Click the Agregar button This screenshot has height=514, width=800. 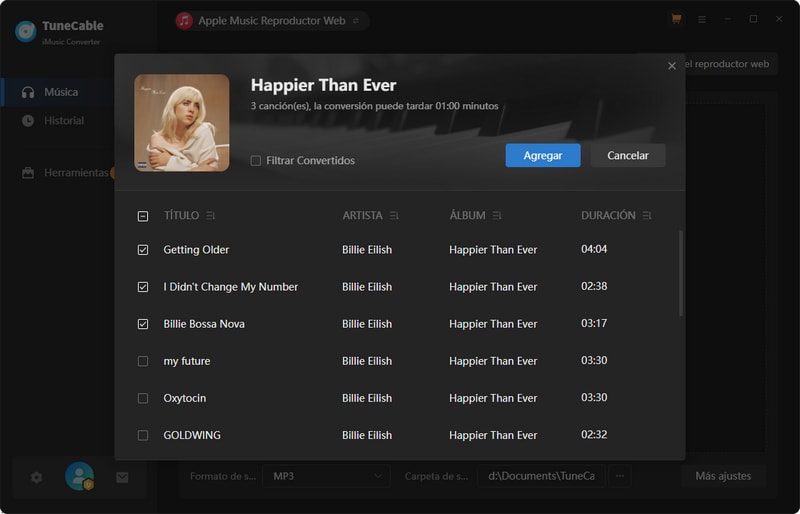click(x=542, y=155)
